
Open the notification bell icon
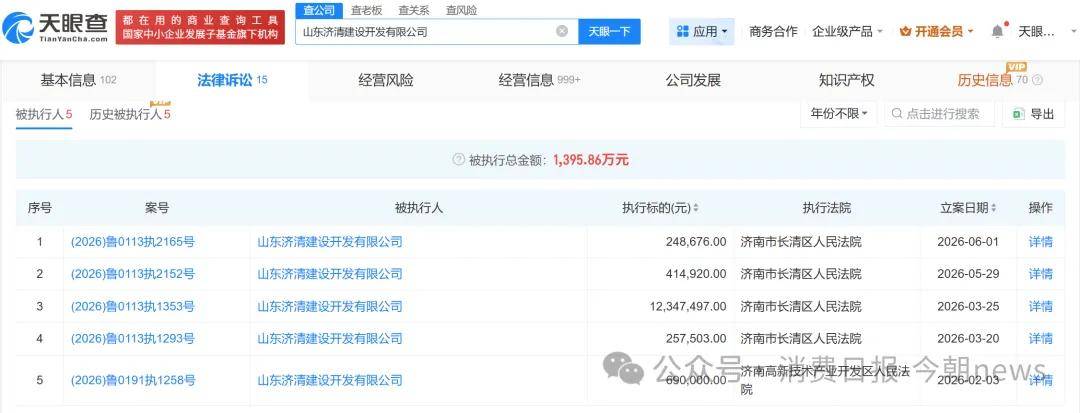coord(997,31)
